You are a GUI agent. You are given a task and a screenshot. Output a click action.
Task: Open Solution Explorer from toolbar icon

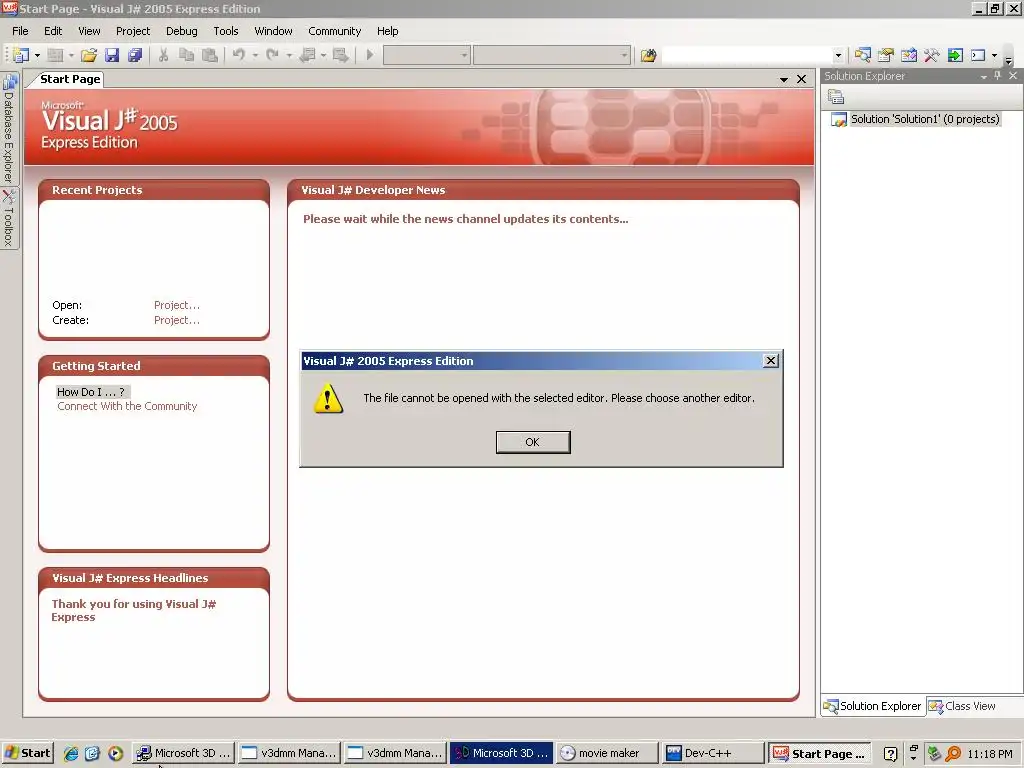coord(863,56)
